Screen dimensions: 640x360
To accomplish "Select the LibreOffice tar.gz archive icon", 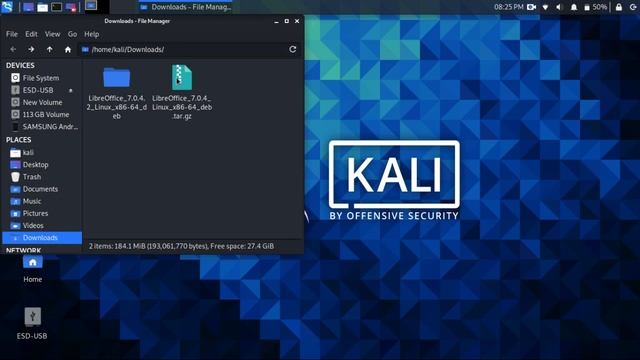I will coord(182,77).
